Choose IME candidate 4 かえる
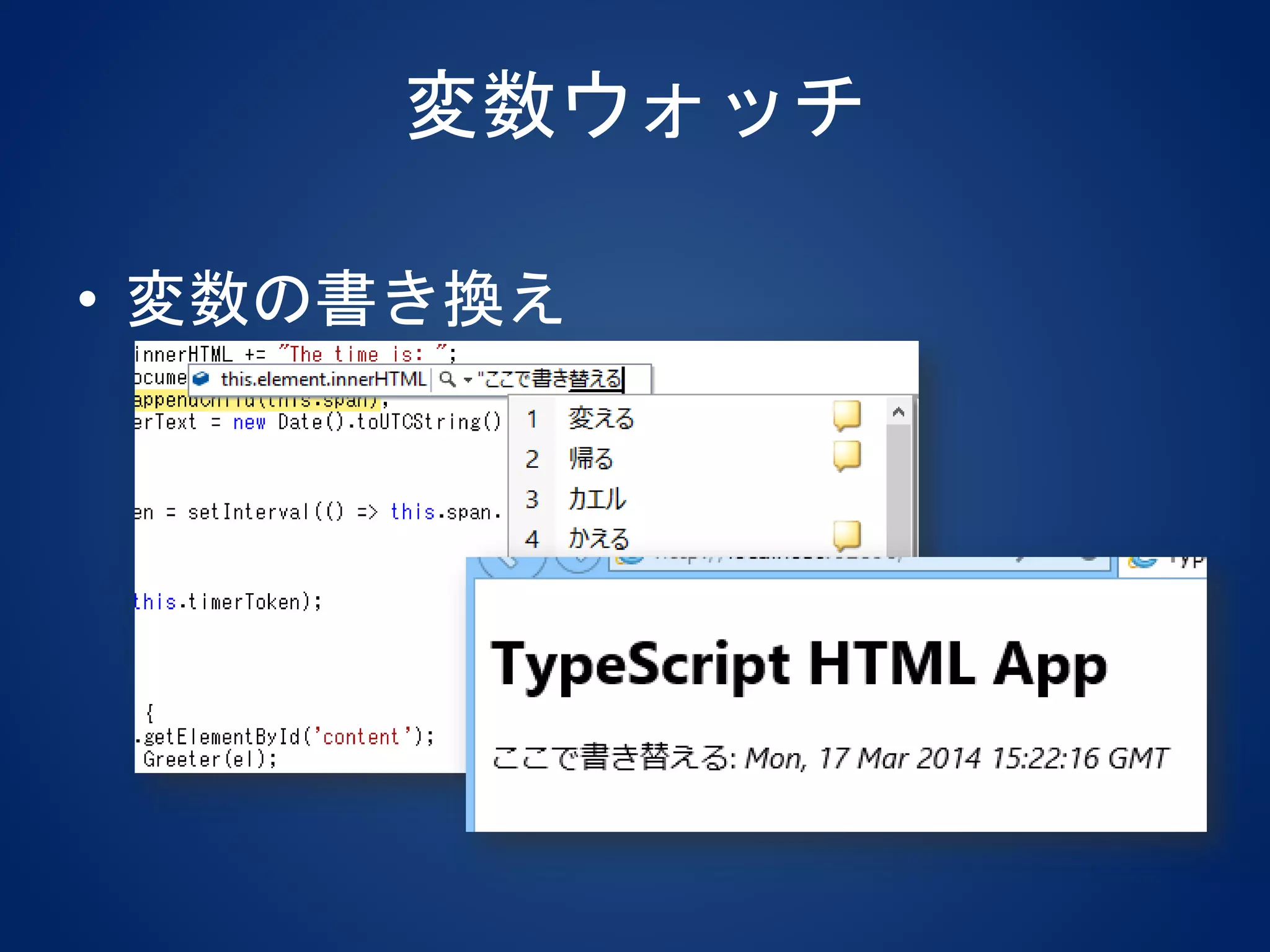1270x952 pixels. pyautogui.click(x=598, y=538)
